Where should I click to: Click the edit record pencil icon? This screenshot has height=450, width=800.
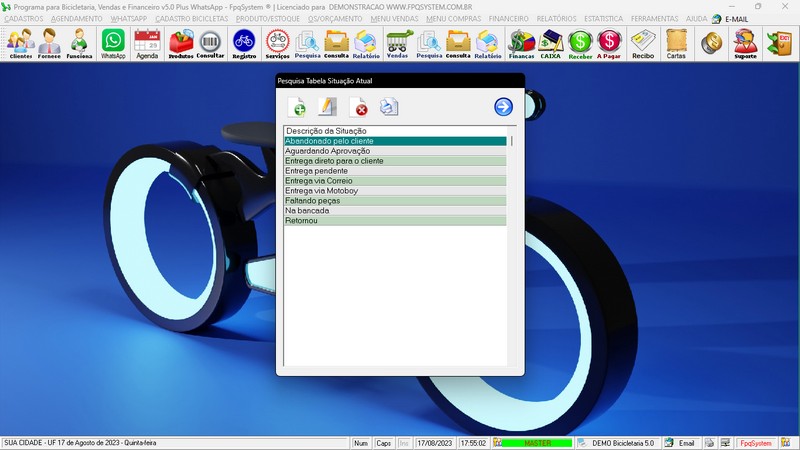pos(327,107)
